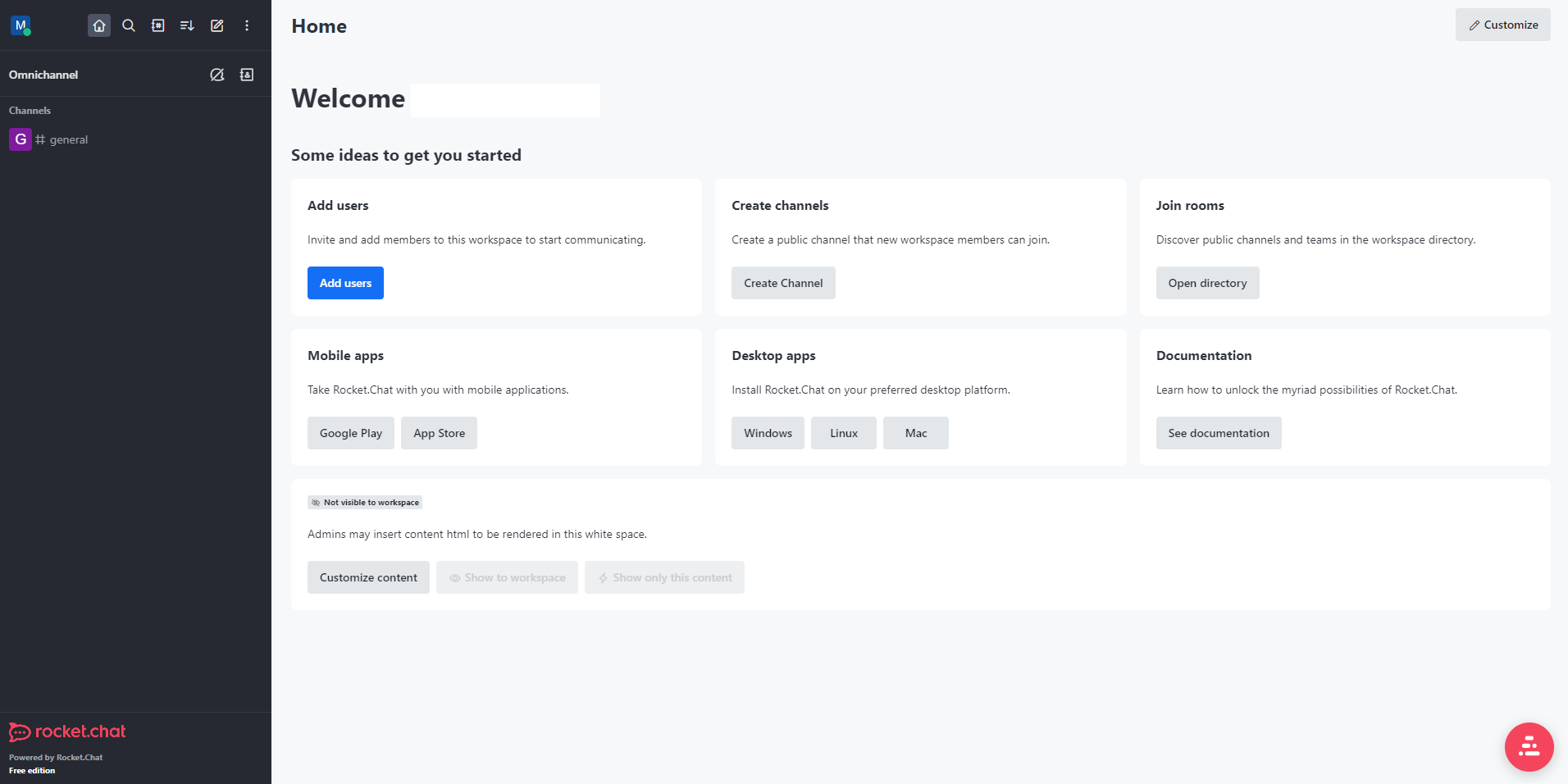Click the Desktop apps card heading
Image resolution: width=1568 pixels, height=784 pixels.
pos(773,356)
